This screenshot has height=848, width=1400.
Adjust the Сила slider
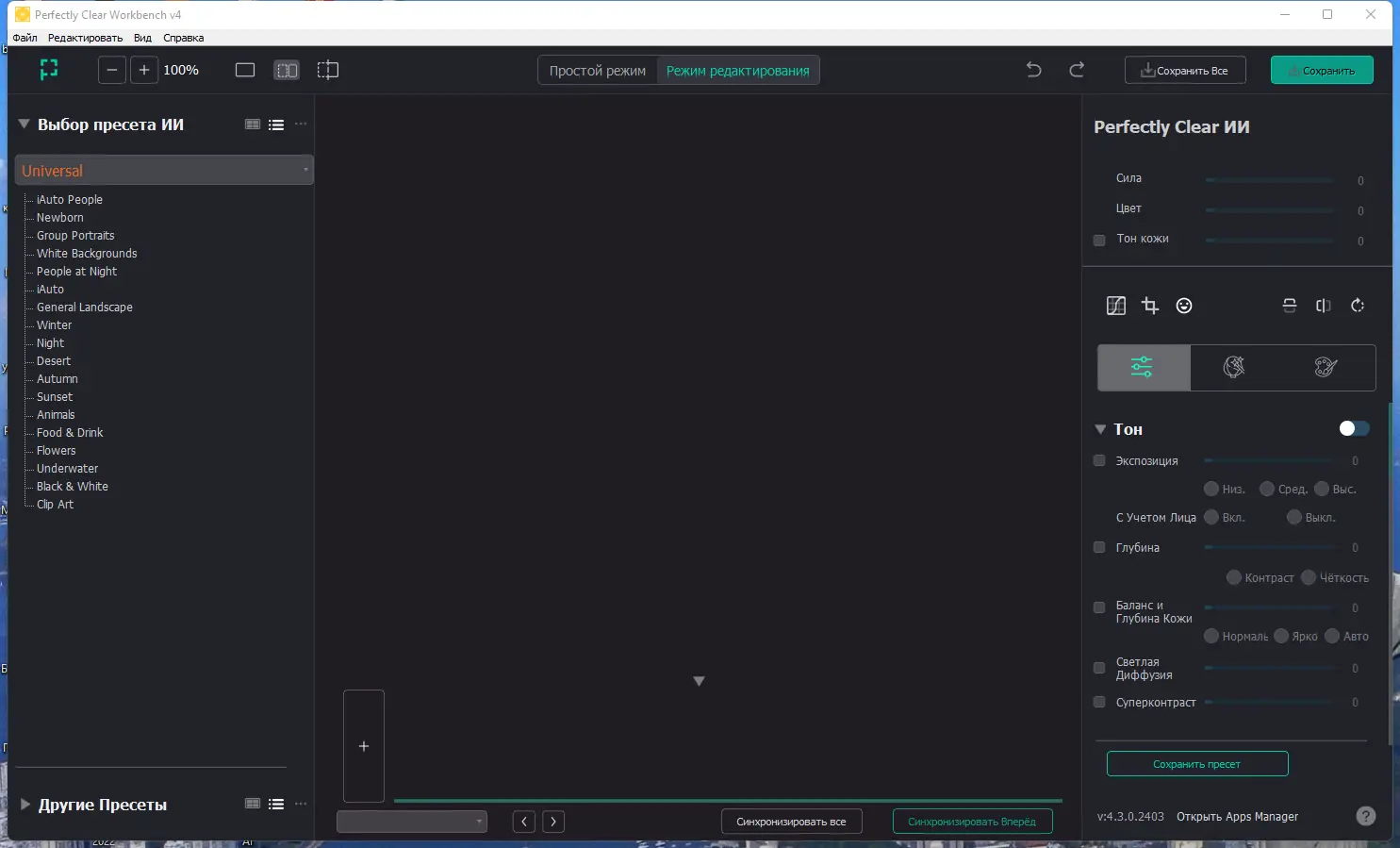1270,179
